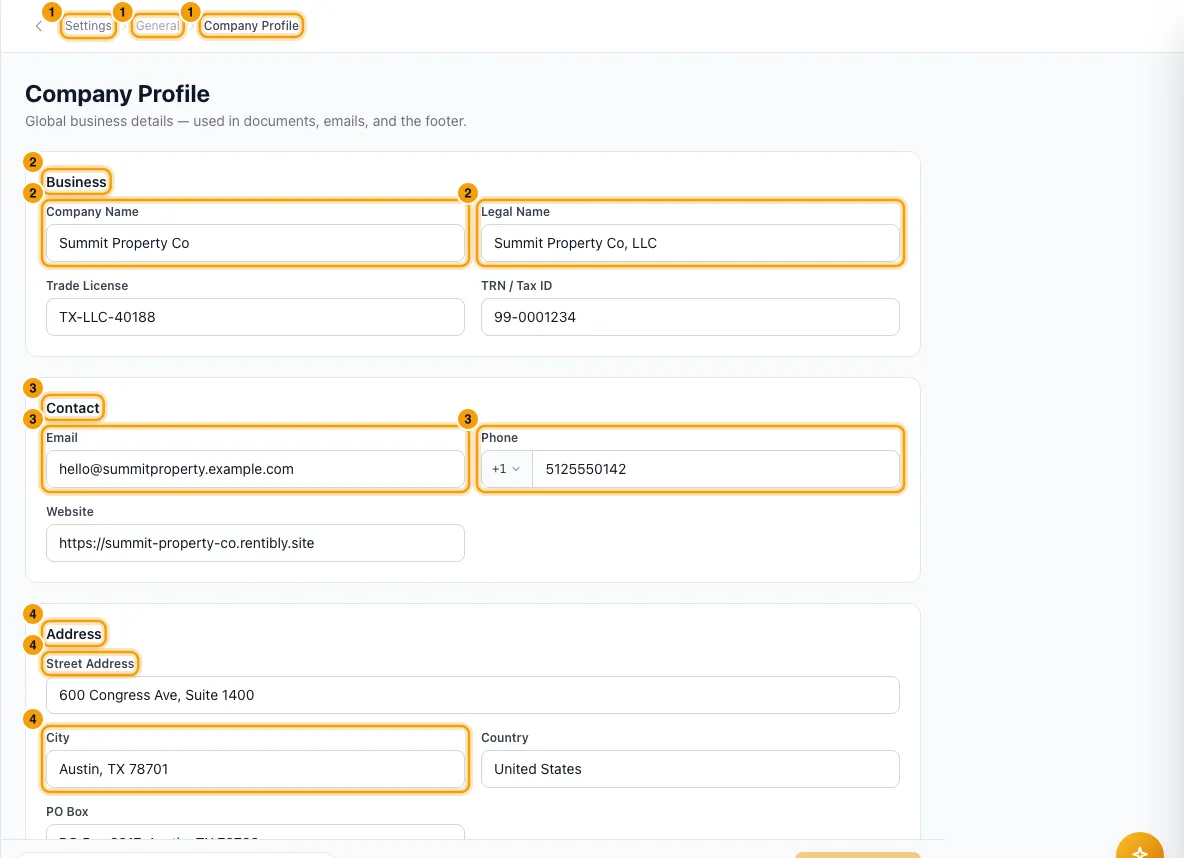Go to General breadcrumb
Image resolution: width=1184 pixels, height=858 pixels.
tap(158, 26)
